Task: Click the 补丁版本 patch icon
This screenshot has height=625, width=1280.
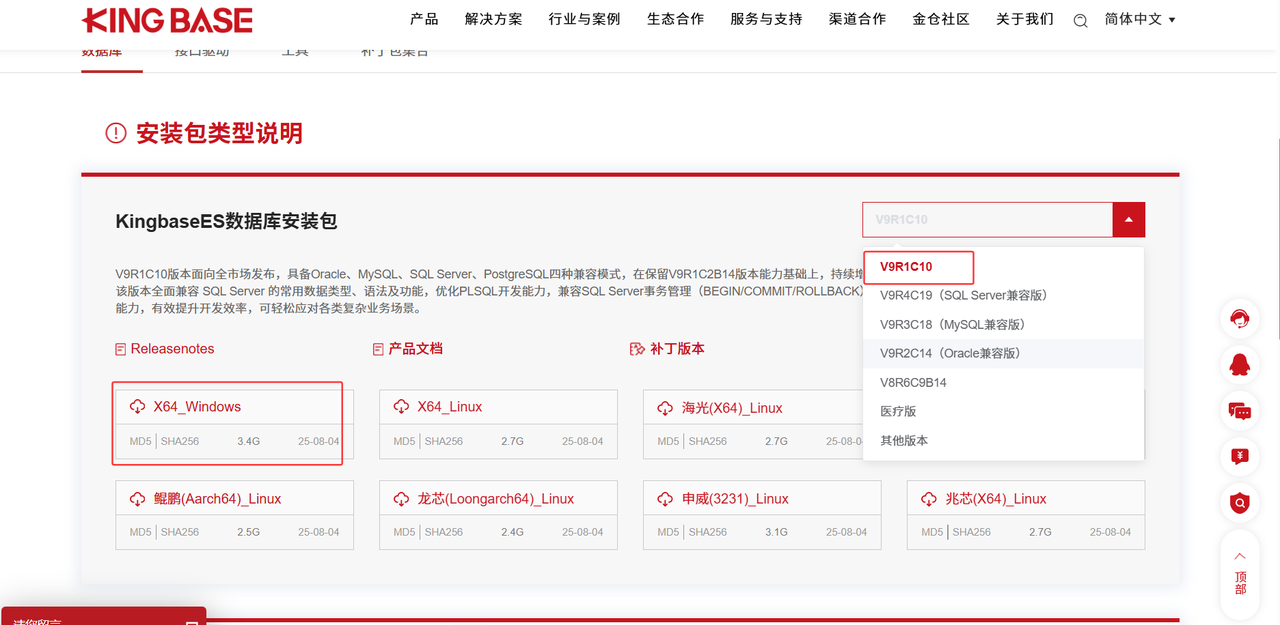Action: pyautogui.click(x=637, y=349)
